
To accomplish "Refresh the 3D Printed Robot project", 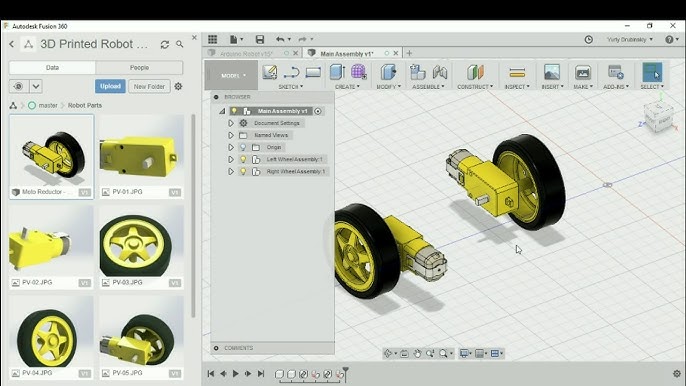I will (164, 44).
